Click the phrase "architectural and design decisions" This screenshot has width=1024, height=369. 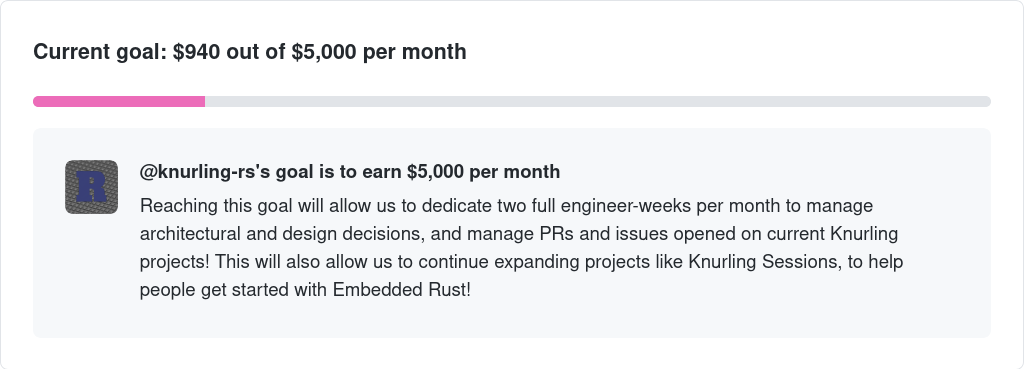pos(283,234)
